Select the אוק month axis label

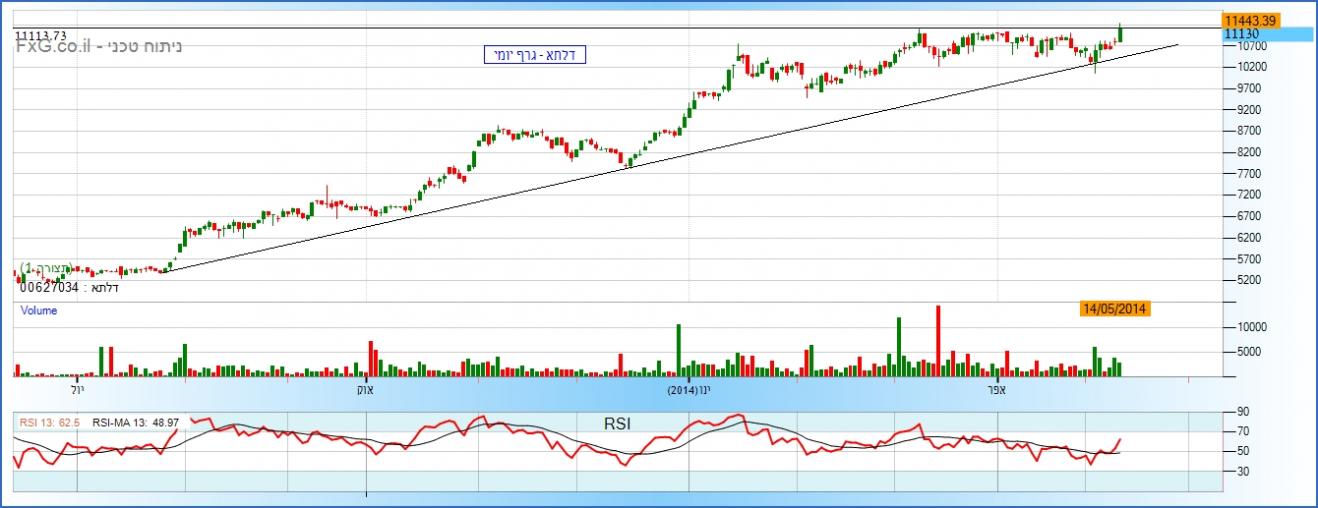pyautogui.click(x=365, y=389)
